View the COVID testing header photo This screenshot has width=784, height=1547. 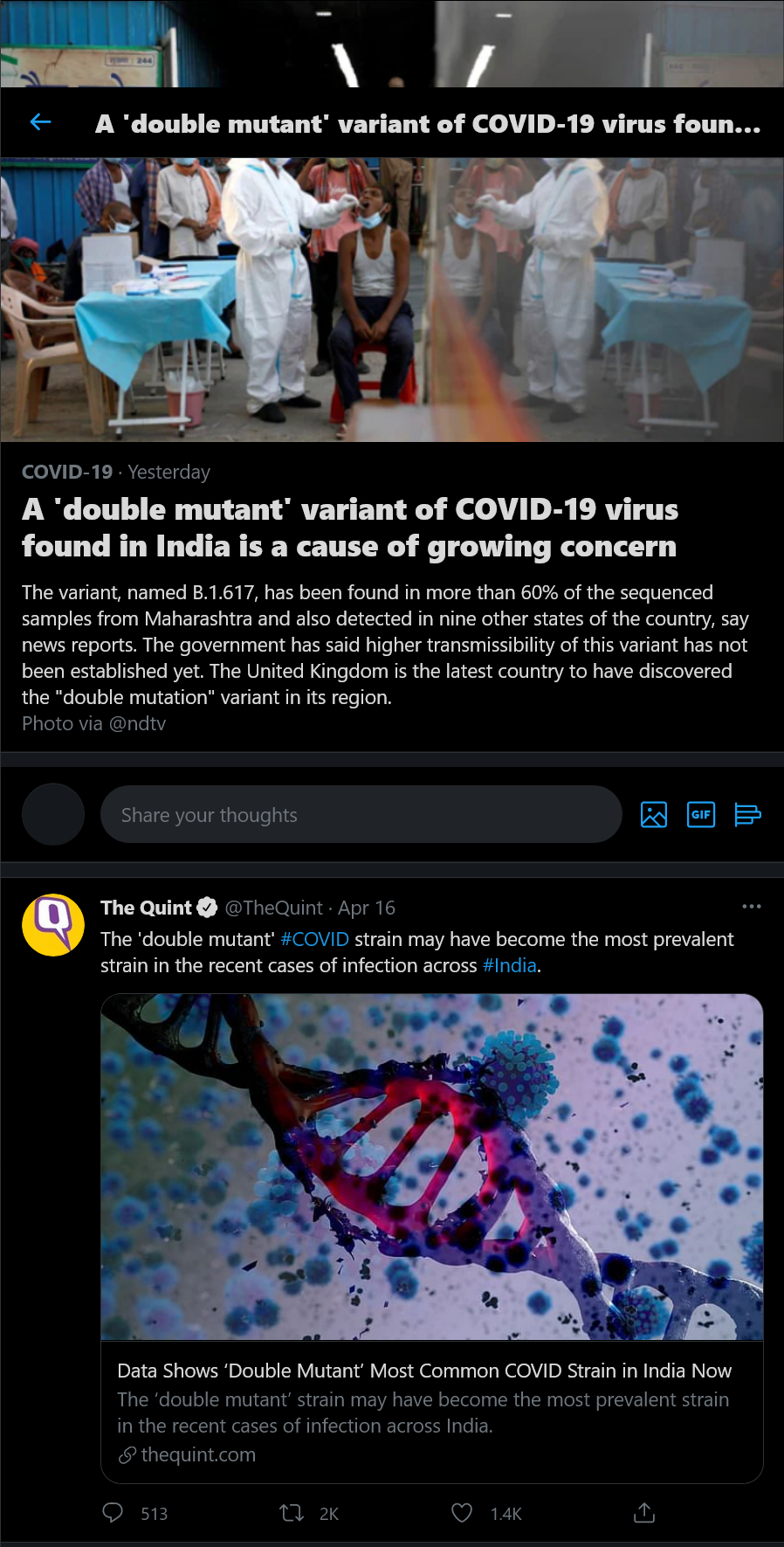coord(392,300)
